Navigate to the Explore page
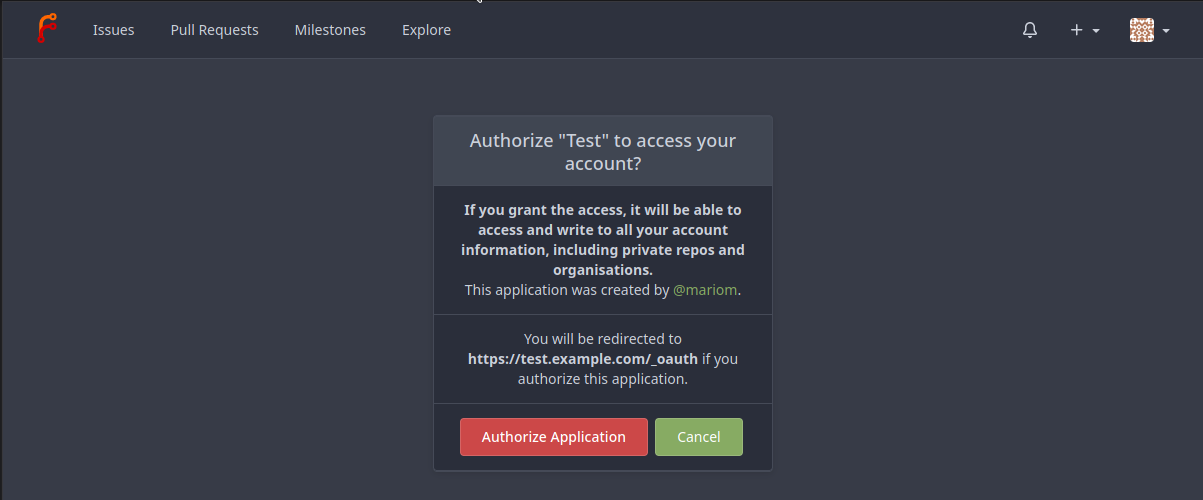 426,30
